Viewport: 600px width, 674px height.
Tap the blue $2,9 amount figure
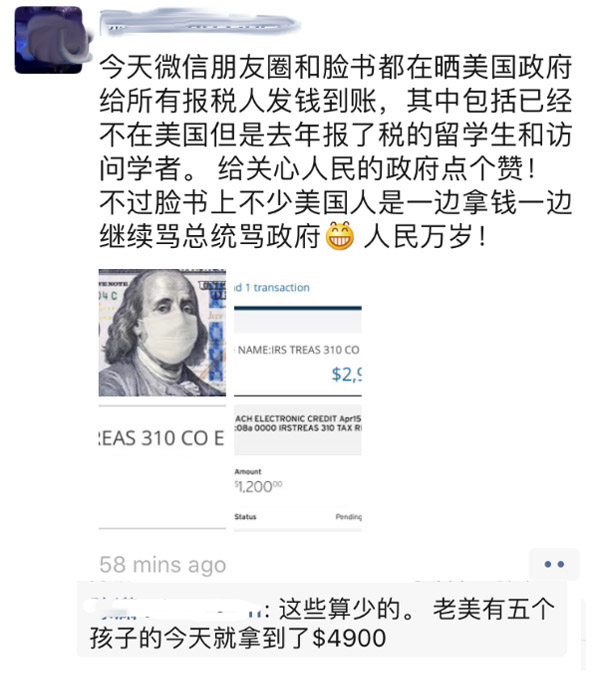346,375
